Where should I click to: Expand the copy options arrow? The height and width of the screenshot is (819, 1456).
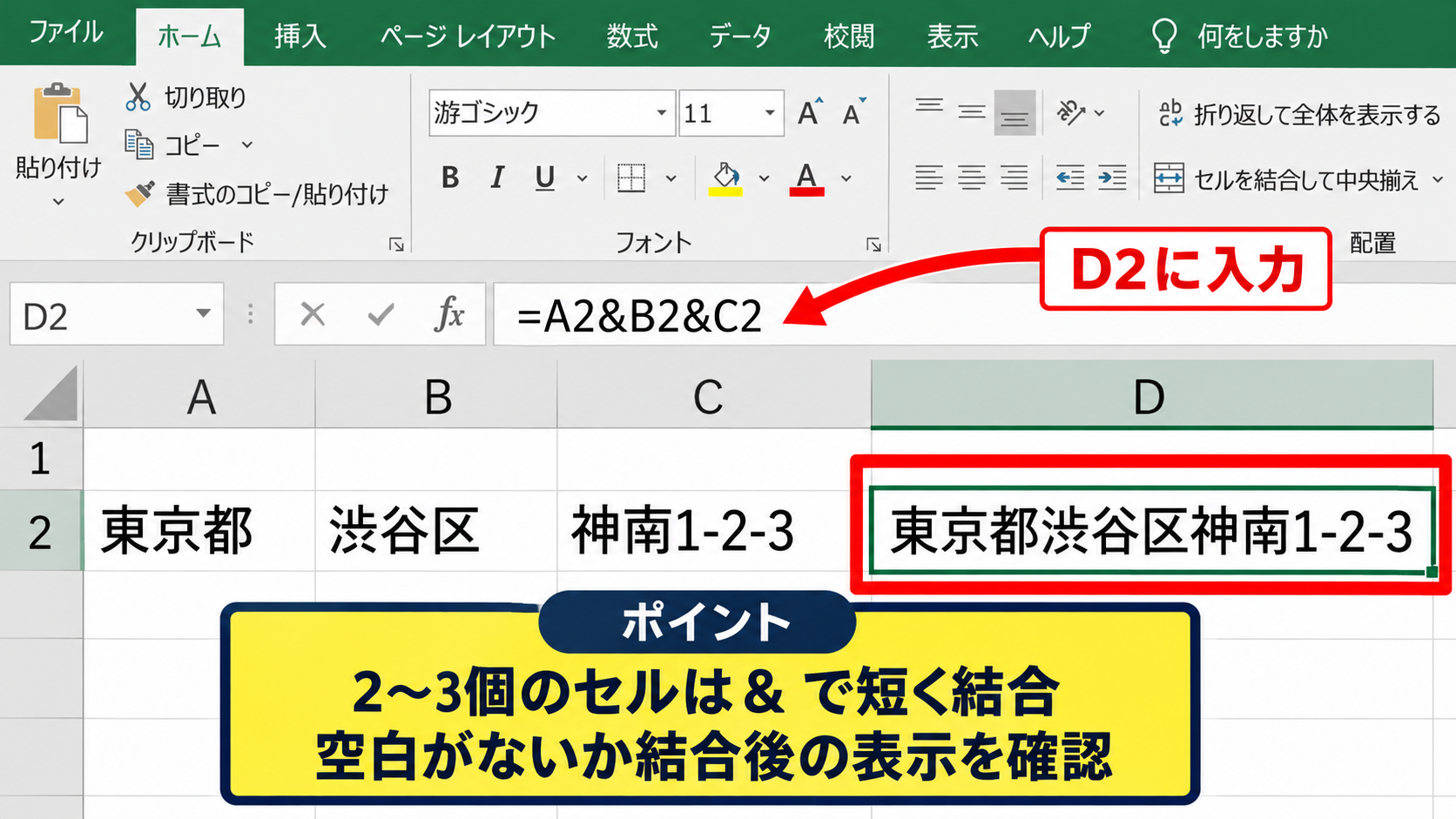coord(247,144)
